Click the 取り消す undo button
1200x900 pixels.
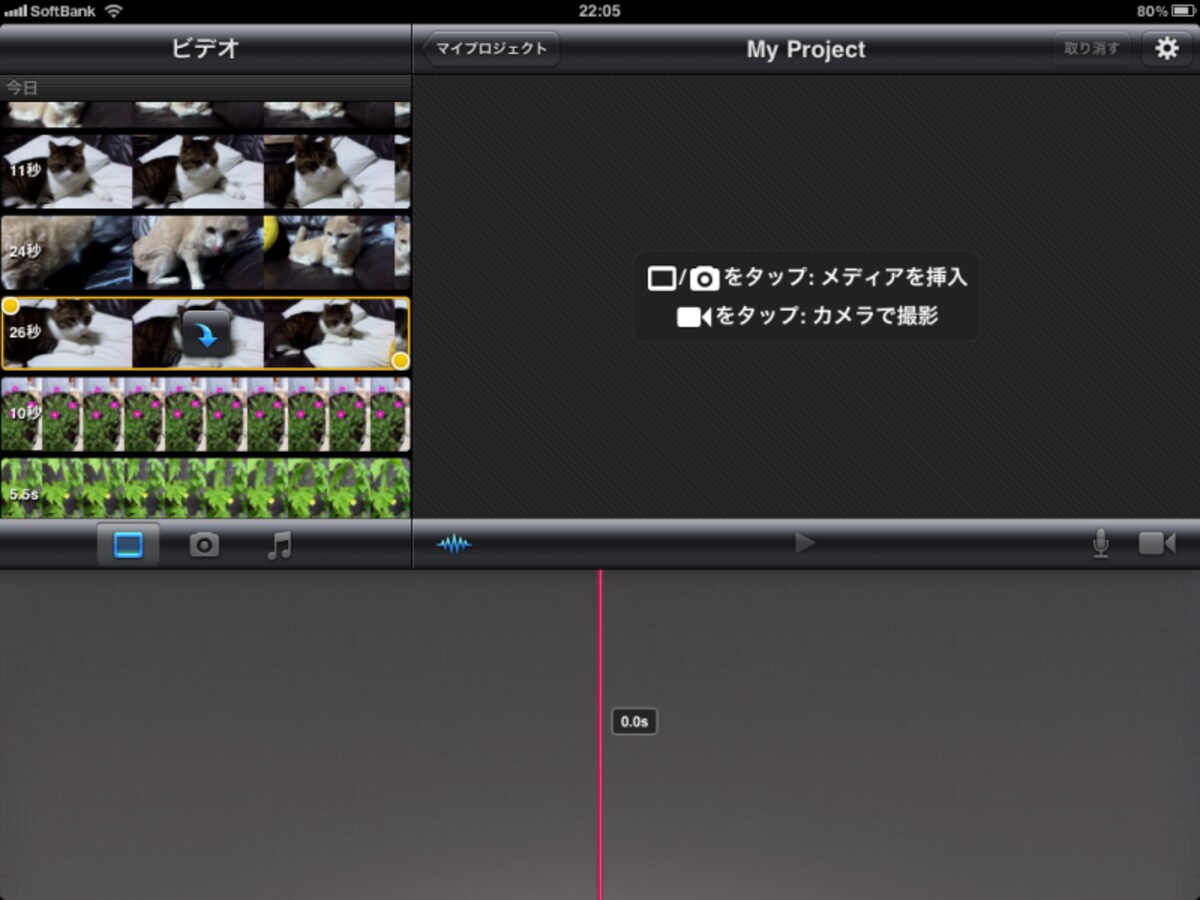click(1092, 49)
